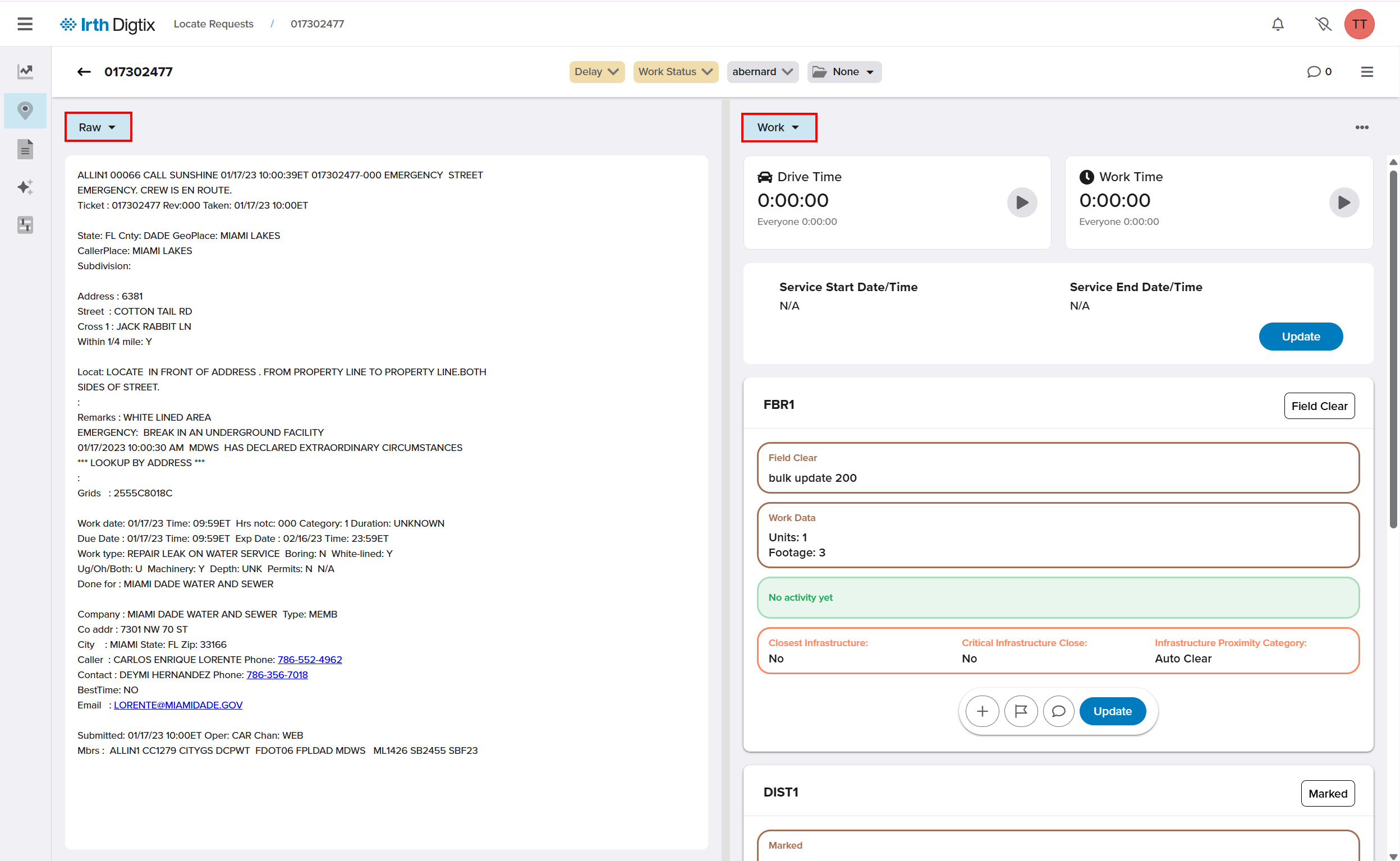Open the Work Status dropdown
The width and height of the screenshot is (1400, 861).
pos(675,72)
